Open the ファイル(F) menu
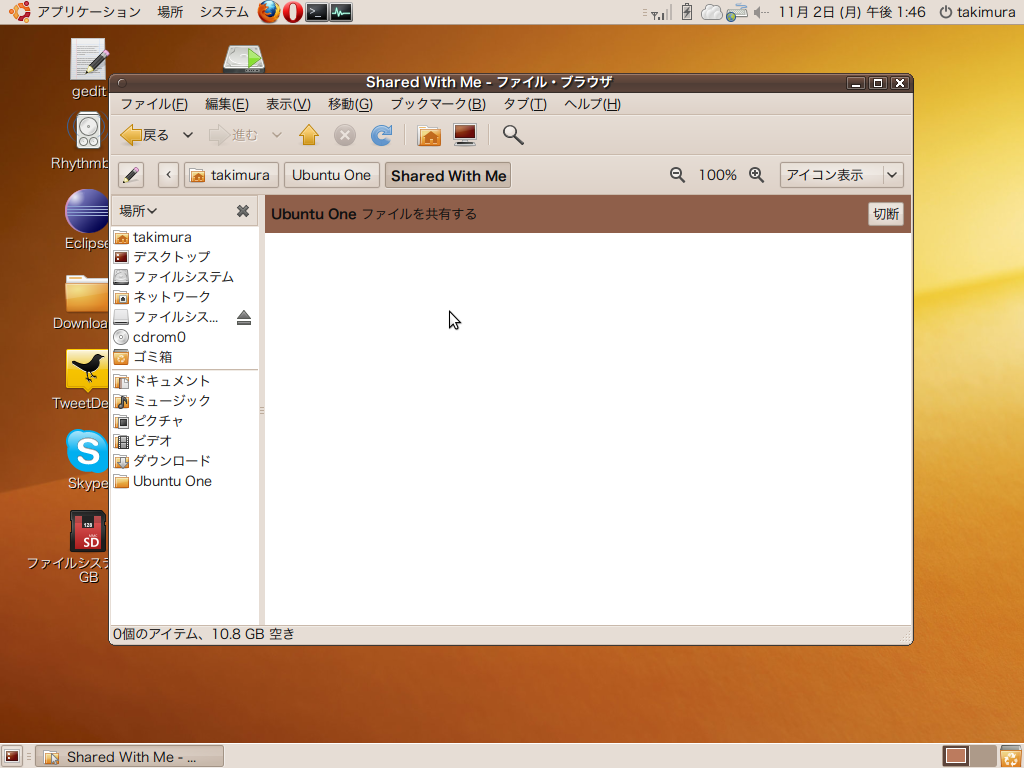1024x768 pixels. pyautogui.click(x=154, y=104)
